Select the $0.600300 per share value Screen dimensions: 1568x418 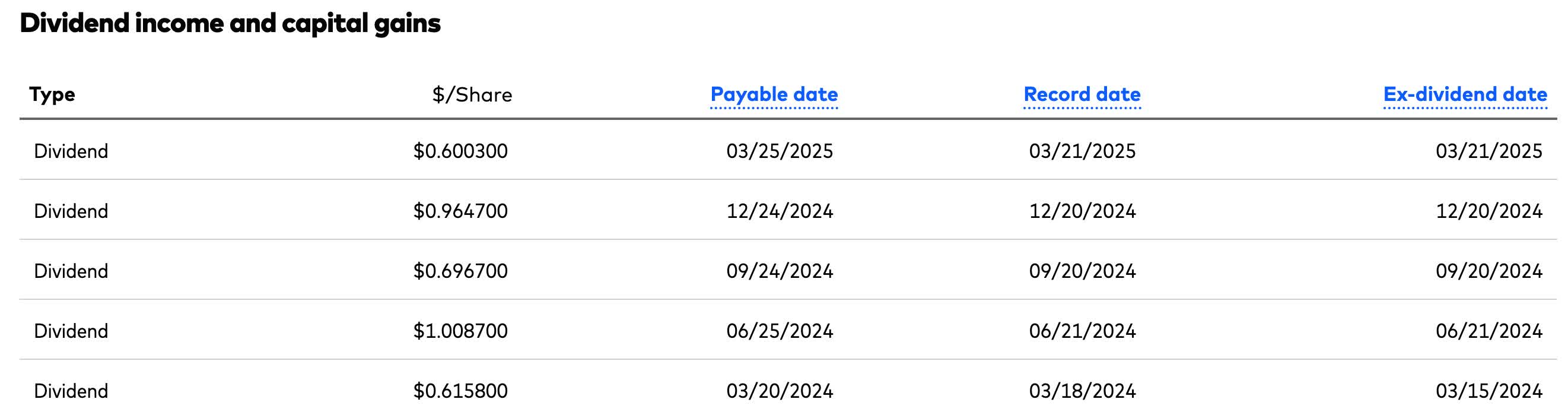click(x=460, y=151)
